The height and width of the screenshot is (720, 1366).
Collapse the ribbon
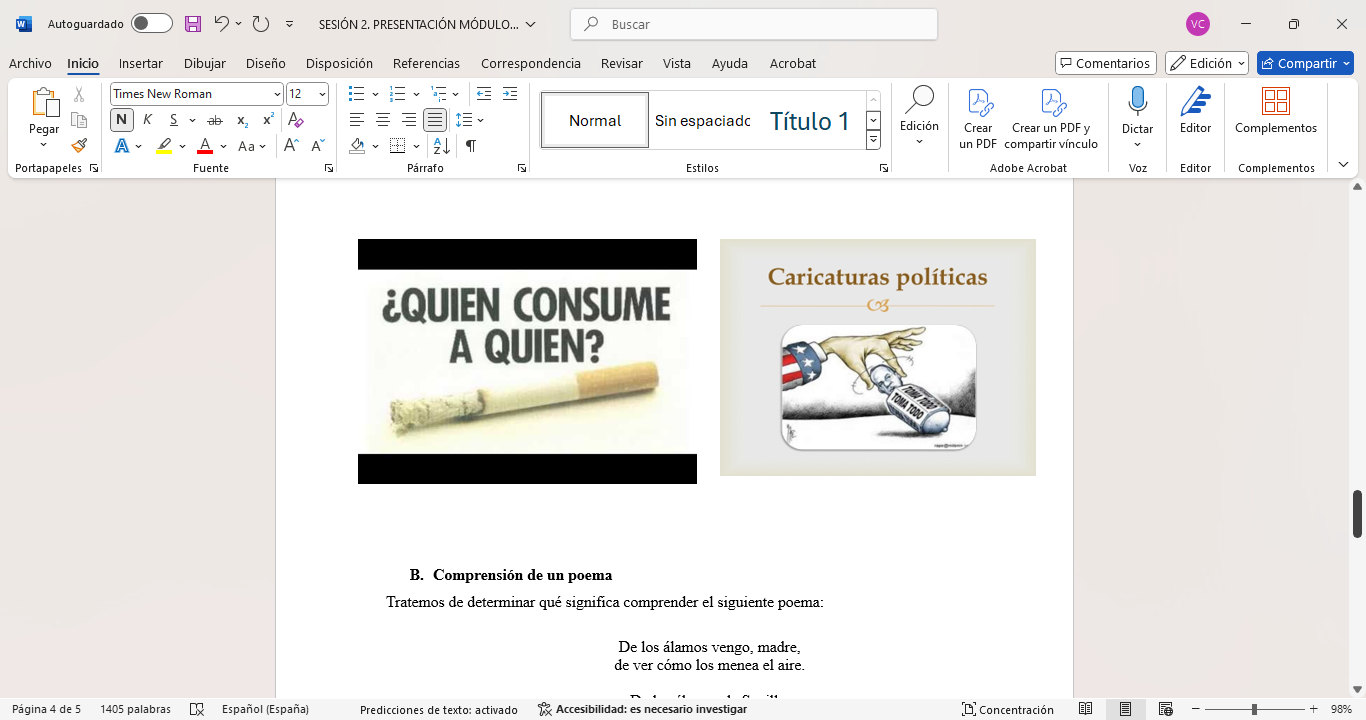1343,165
